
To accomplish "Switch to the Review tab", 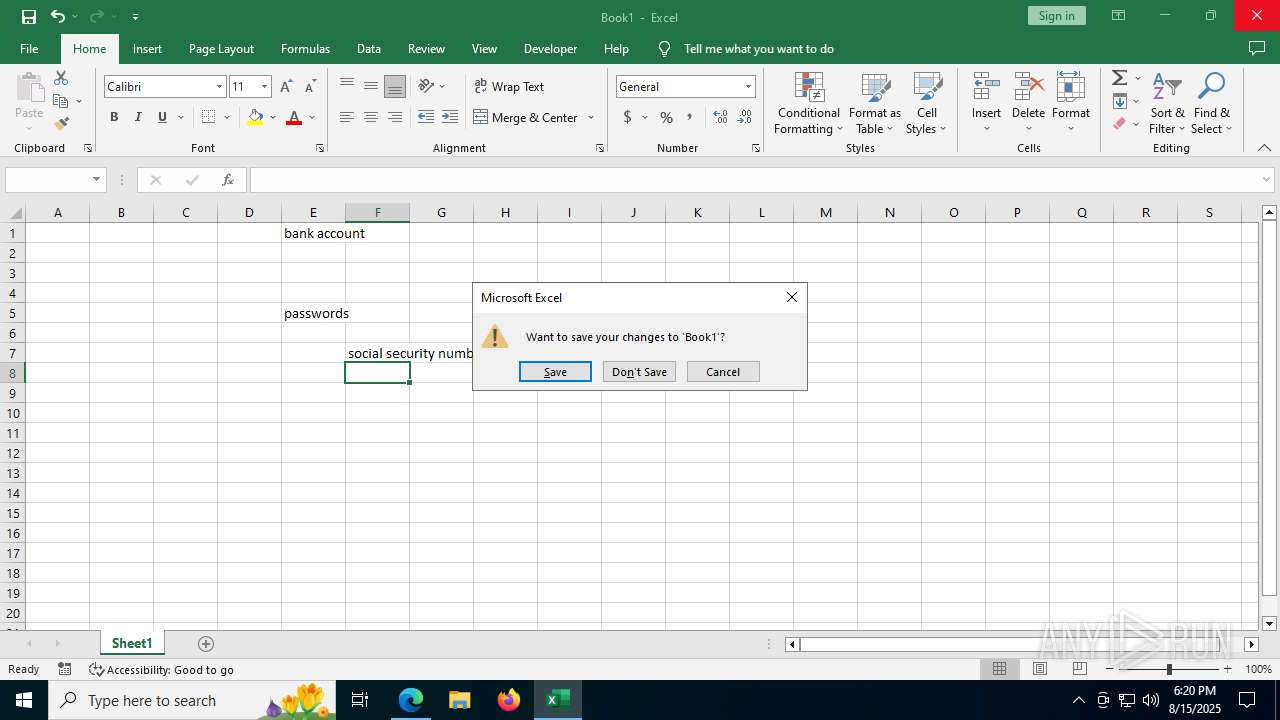I will tap(426, 48).
